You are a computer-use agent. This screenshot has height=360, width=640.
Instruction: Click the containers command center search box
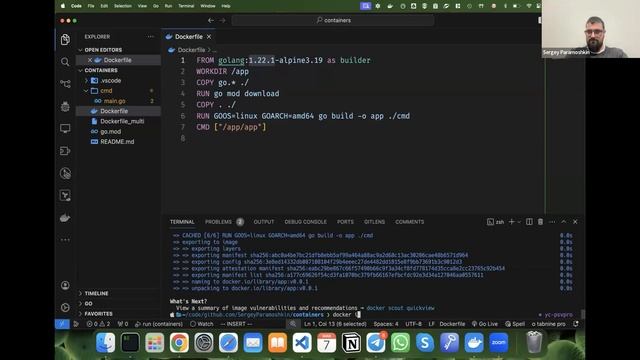point(333,20)
